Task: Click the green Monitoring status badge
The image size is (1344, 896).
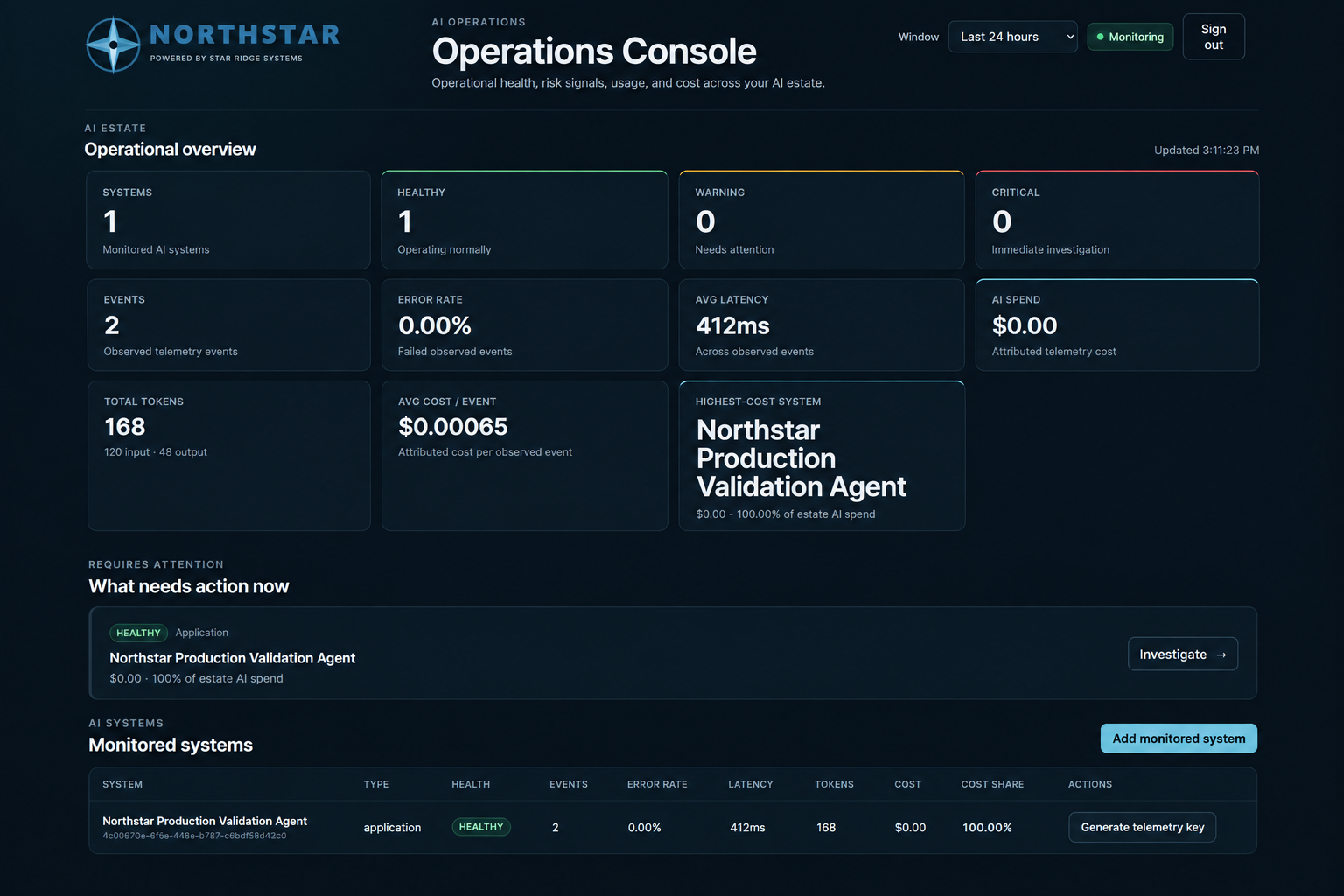Action: [1130, 37]
